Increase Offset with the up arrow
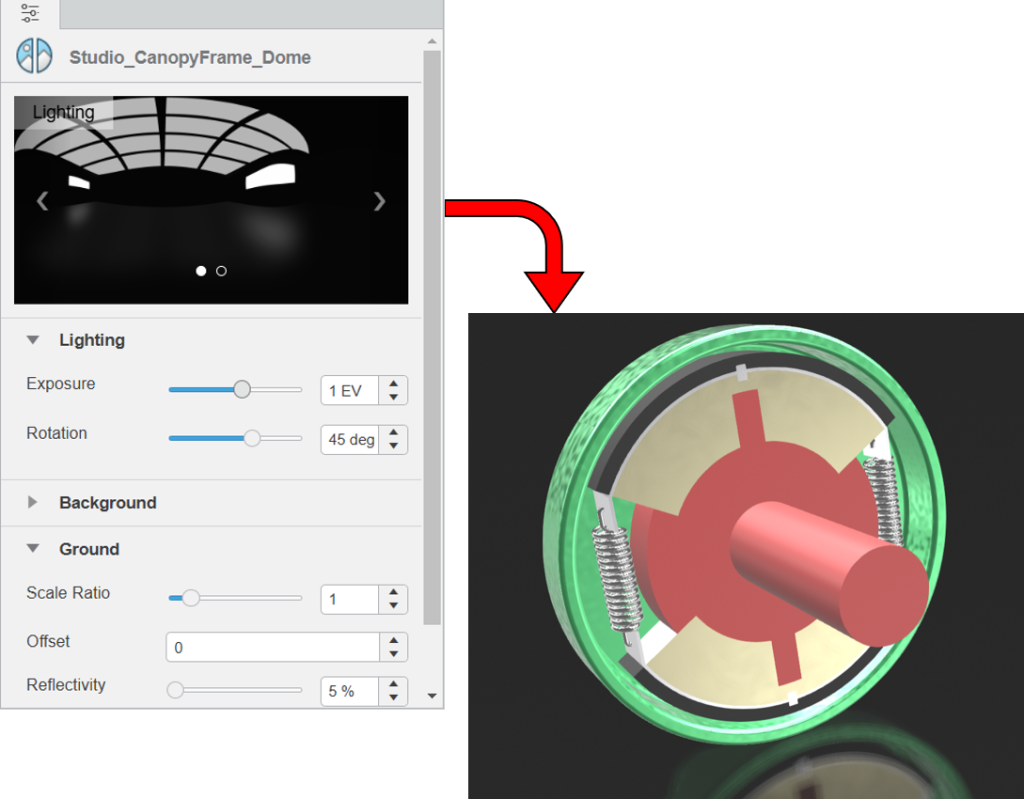The width and height of the screenshot is (1024, 799). click(x=393, y=640)
